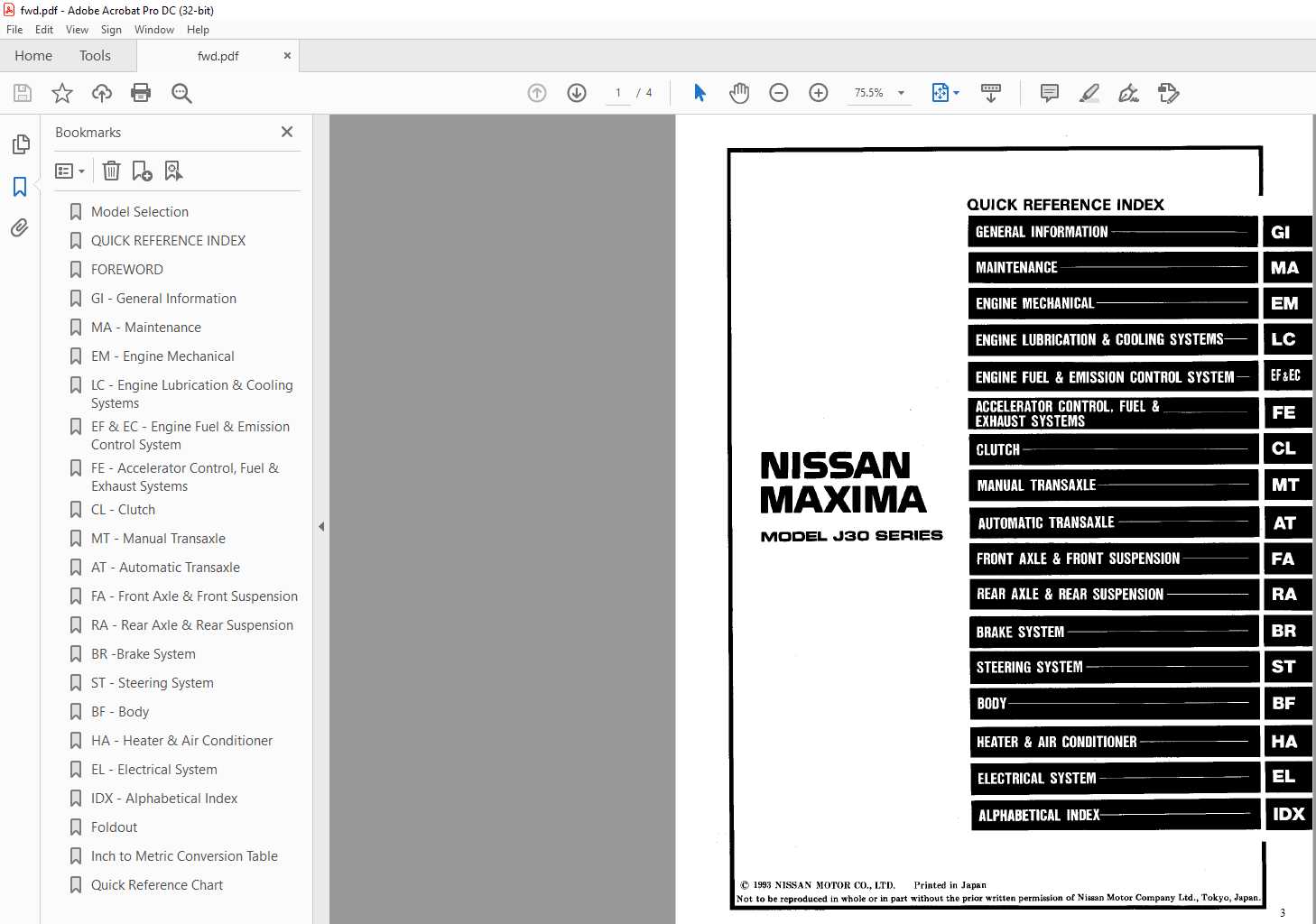Open the MA - Maintenance bookmark
The width and height of the screenshot is (1316, 924).
(x=146, y=328)
